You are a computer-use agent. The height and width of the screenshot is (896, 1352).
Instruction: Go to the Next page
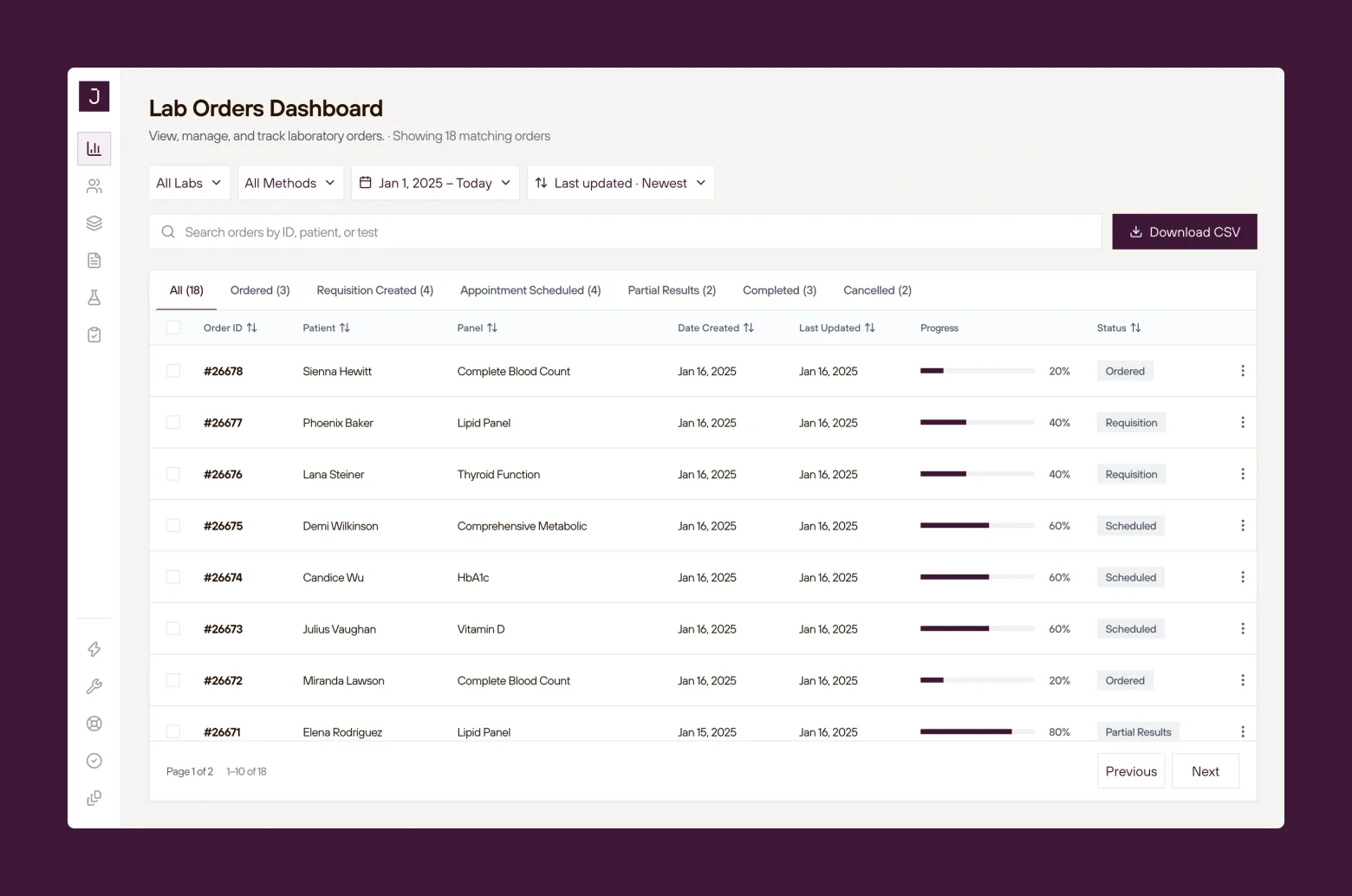[x=1206, y=771]
